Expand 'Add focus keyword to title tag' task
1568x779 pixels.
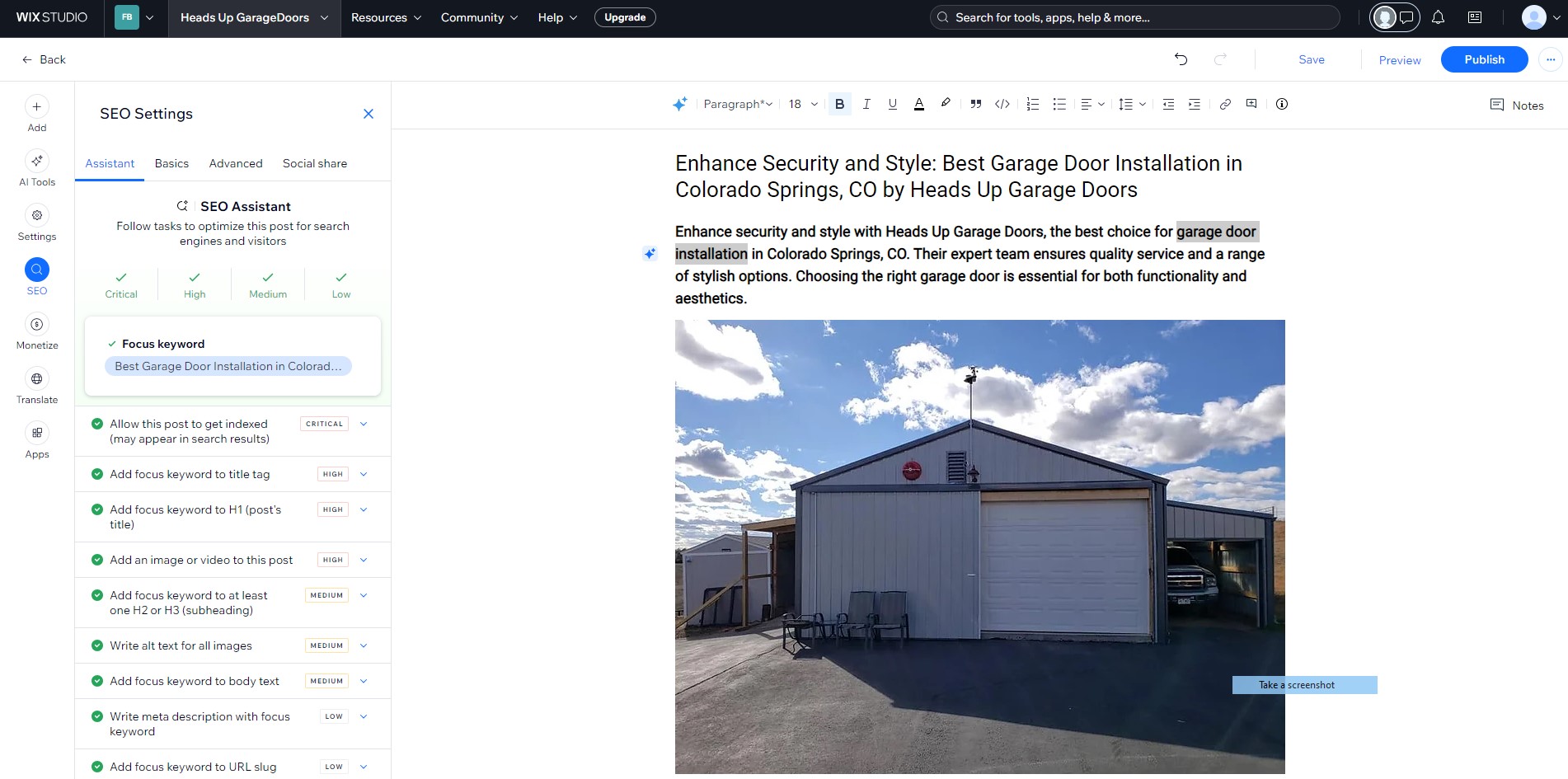[364, 474]
